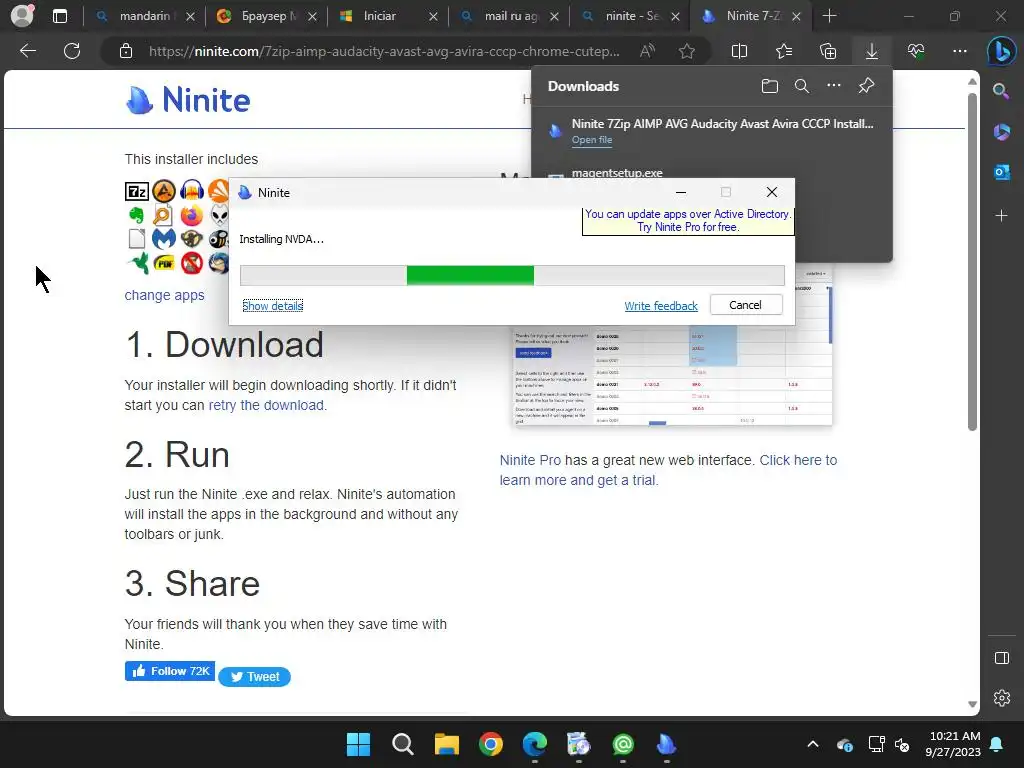Open sidebar settings gear icon

(x=1002, y=697)
